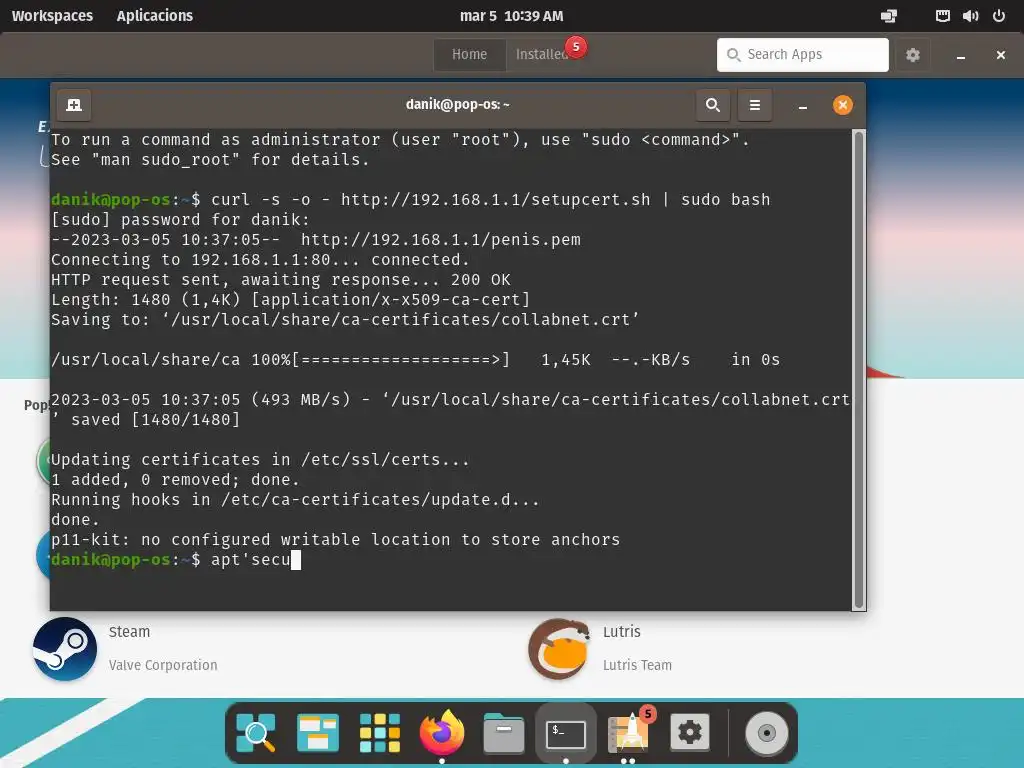The image size is (1024, 768).
Task: Click the terminal vertical scrollbar
Action: [x=859, y=369]
